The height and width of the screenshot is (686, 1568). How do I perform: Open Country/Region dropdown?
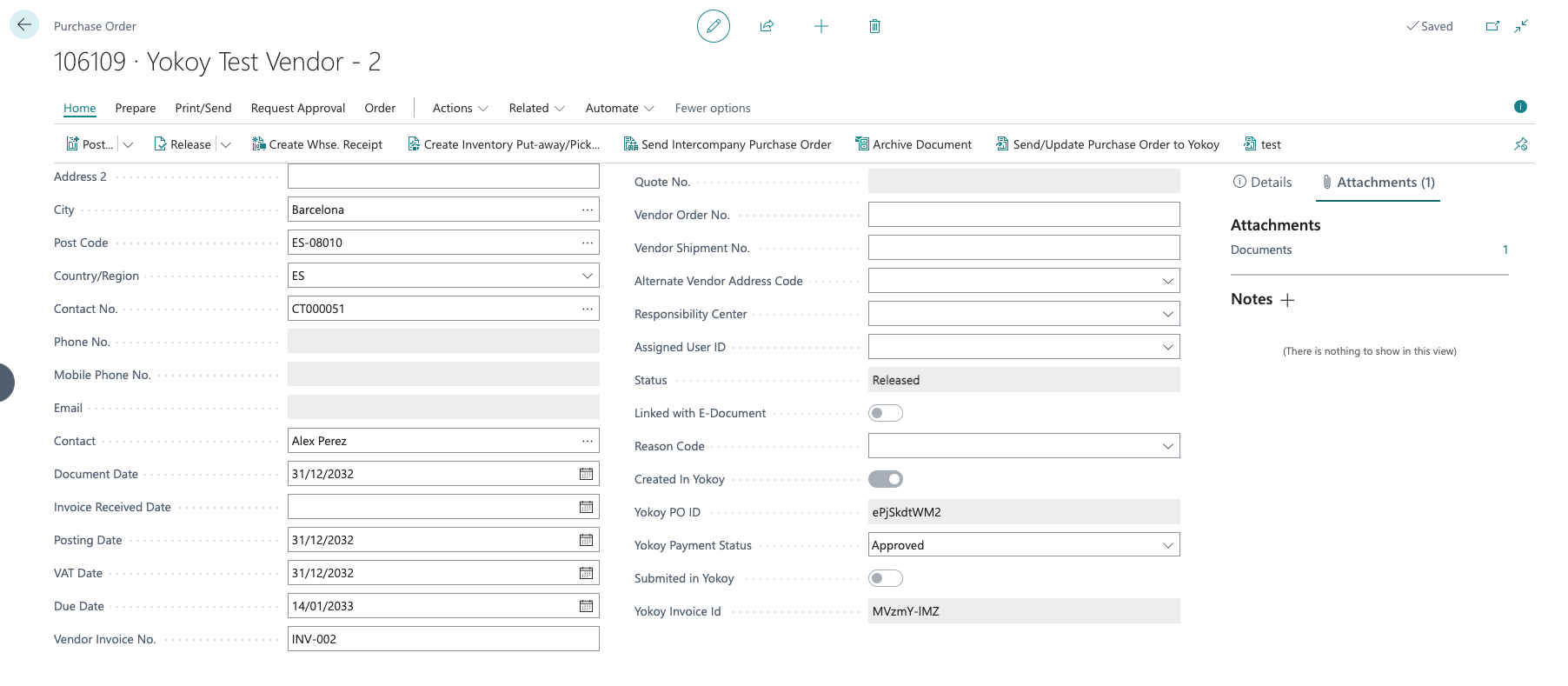tap(588, 276)
